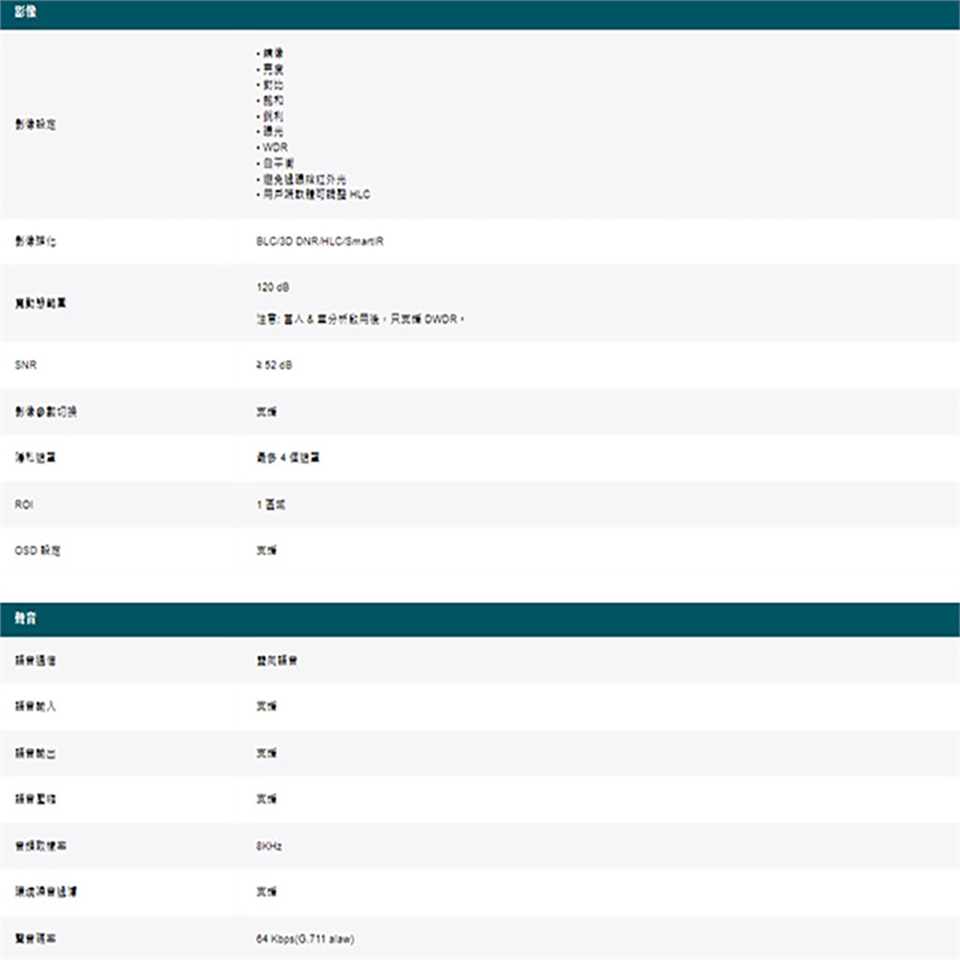Image resolution: width=960 pixels, height=960 pixels.
Task: Select the first row label under 聲音 header
Action: [36, 661]
